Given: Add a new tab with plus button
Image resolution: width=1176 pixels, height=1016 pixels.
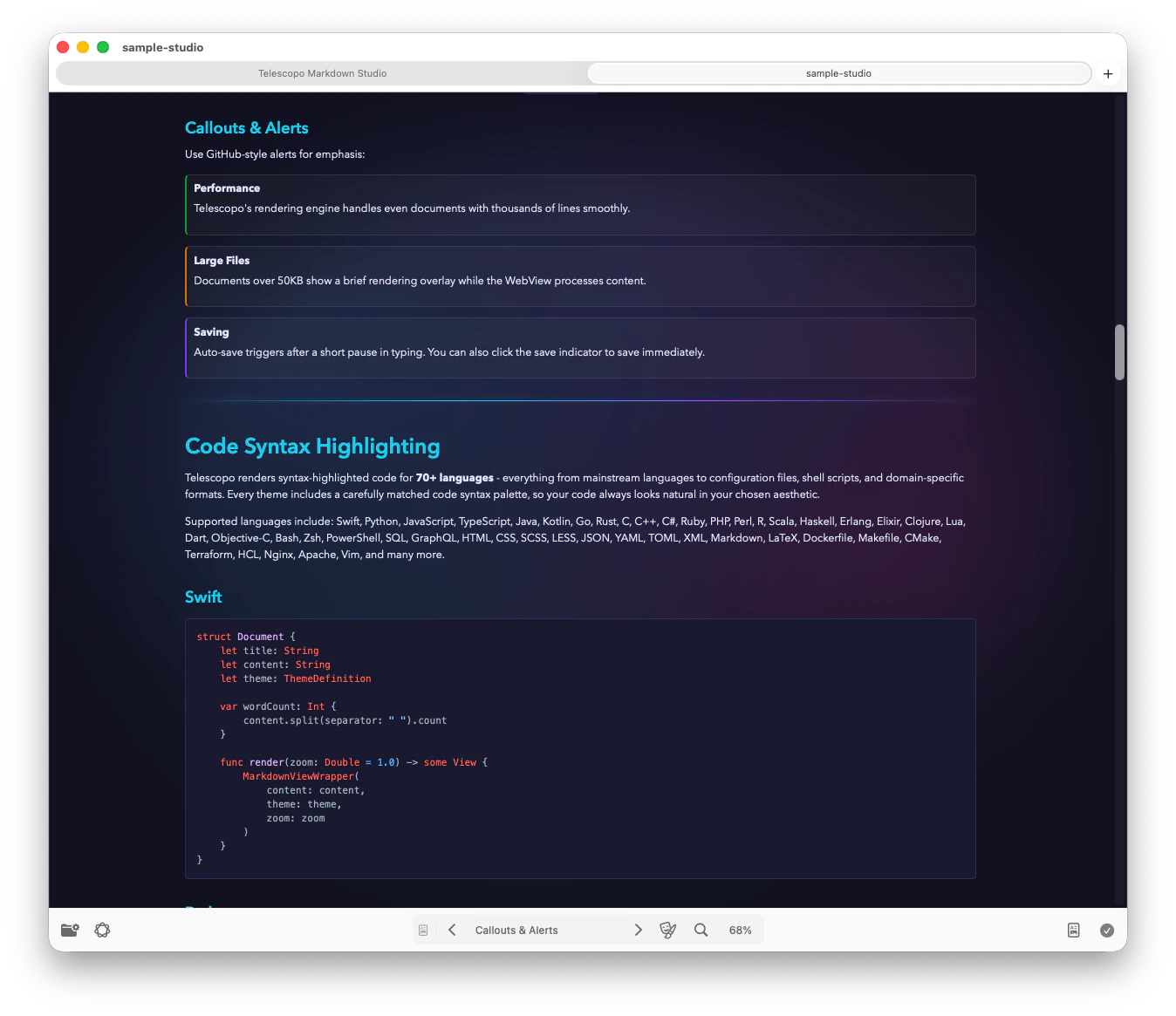Looking at the screenshot, I should click(1108, 73).
